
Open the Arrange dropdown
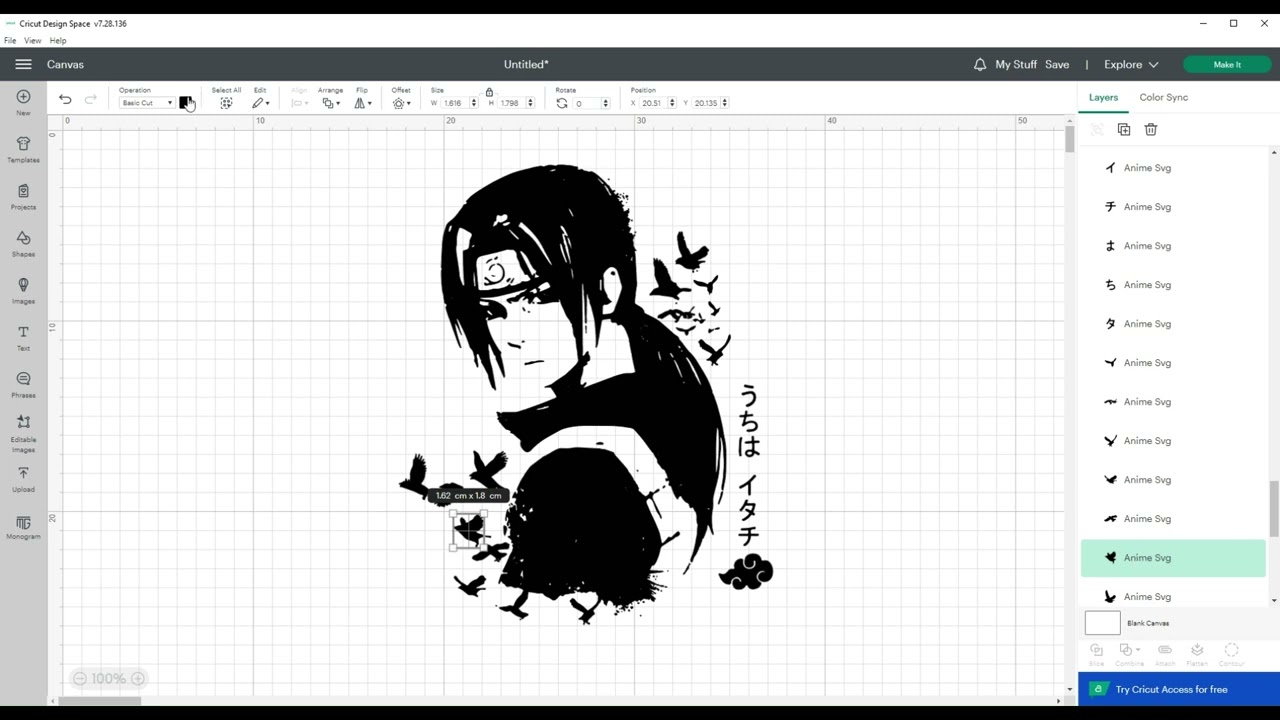330,103
